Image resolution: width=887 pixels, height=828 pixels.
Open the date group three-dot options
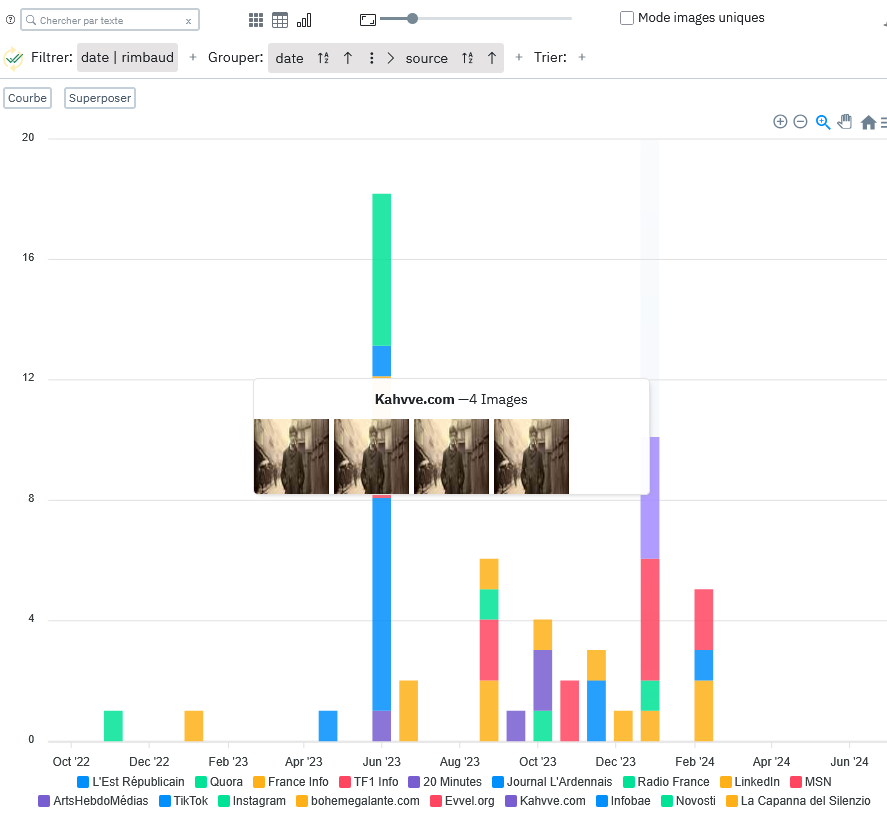point(372,58)
